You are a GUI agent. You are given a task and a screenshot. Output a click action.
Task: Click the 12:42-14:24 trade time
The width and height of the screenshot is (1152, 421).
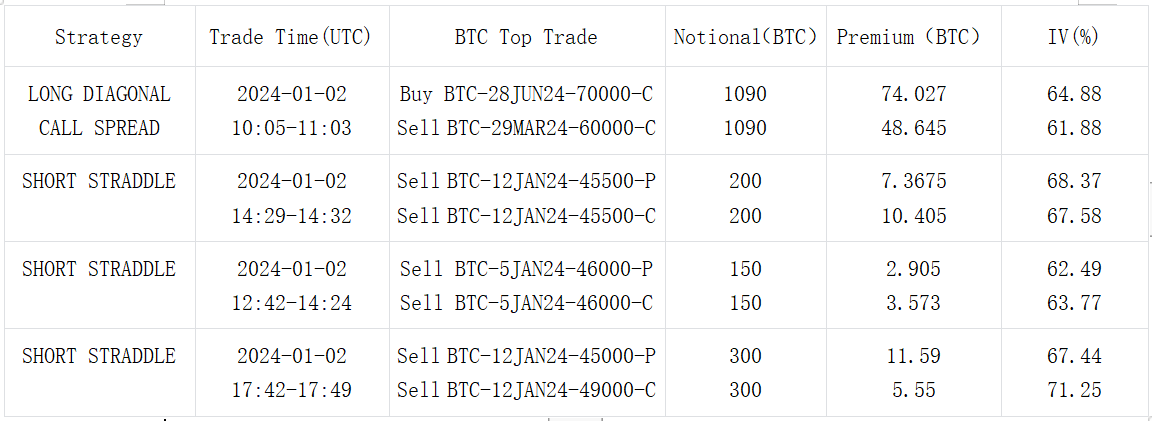coord(291,303)
